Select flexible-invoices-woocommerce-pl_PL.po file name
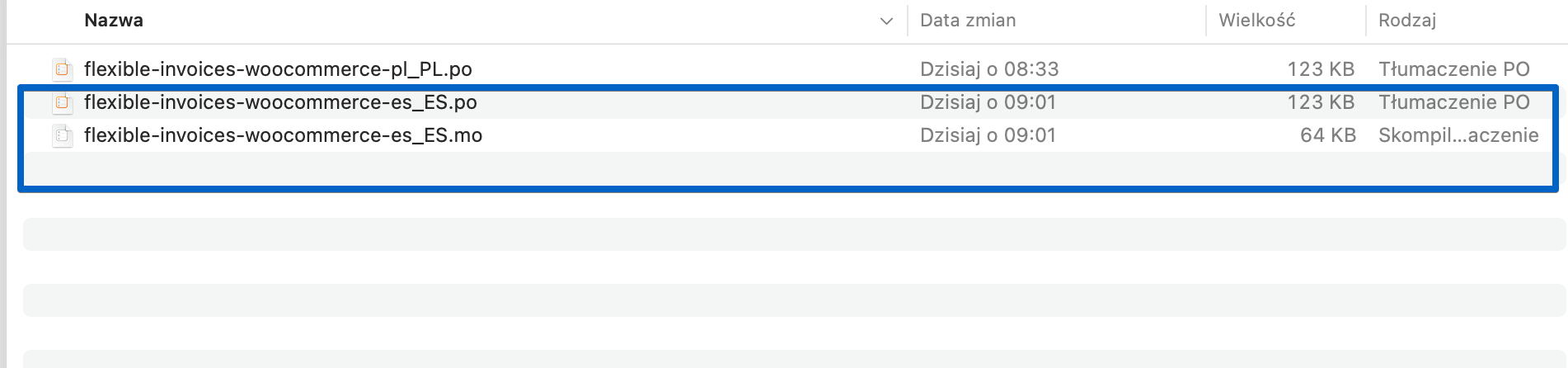This screenshot has width=1568, height=368. click(x=278, y=69)
